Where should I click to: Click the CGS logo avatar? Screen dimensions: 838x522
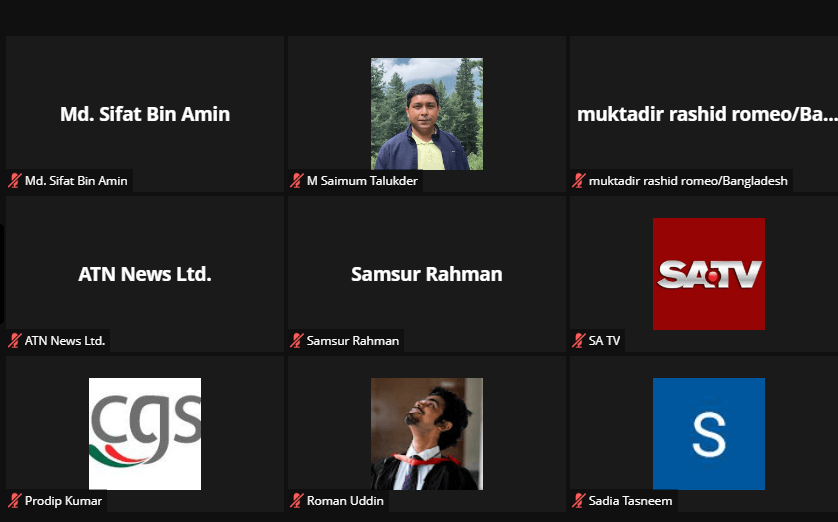[x=145, y=434]
